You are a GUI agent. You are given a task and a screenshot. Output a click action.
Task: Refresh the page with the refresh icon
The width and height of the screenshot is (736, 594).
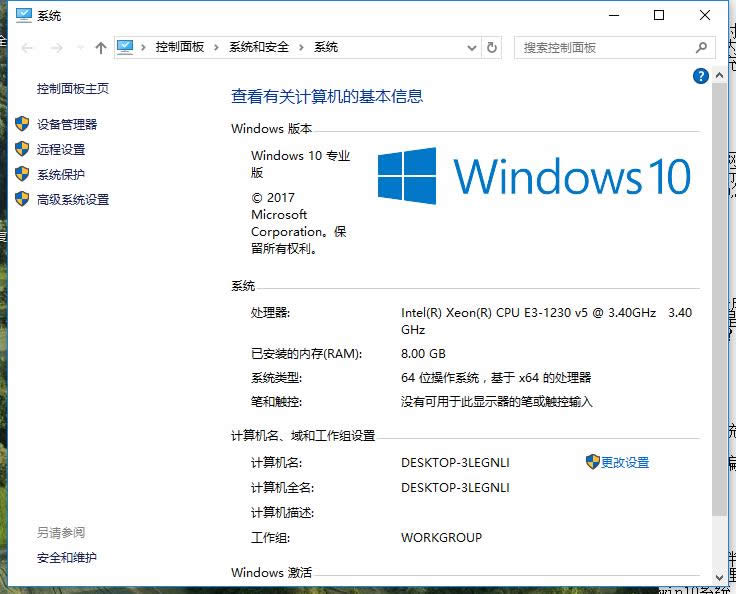click(491, 47)
